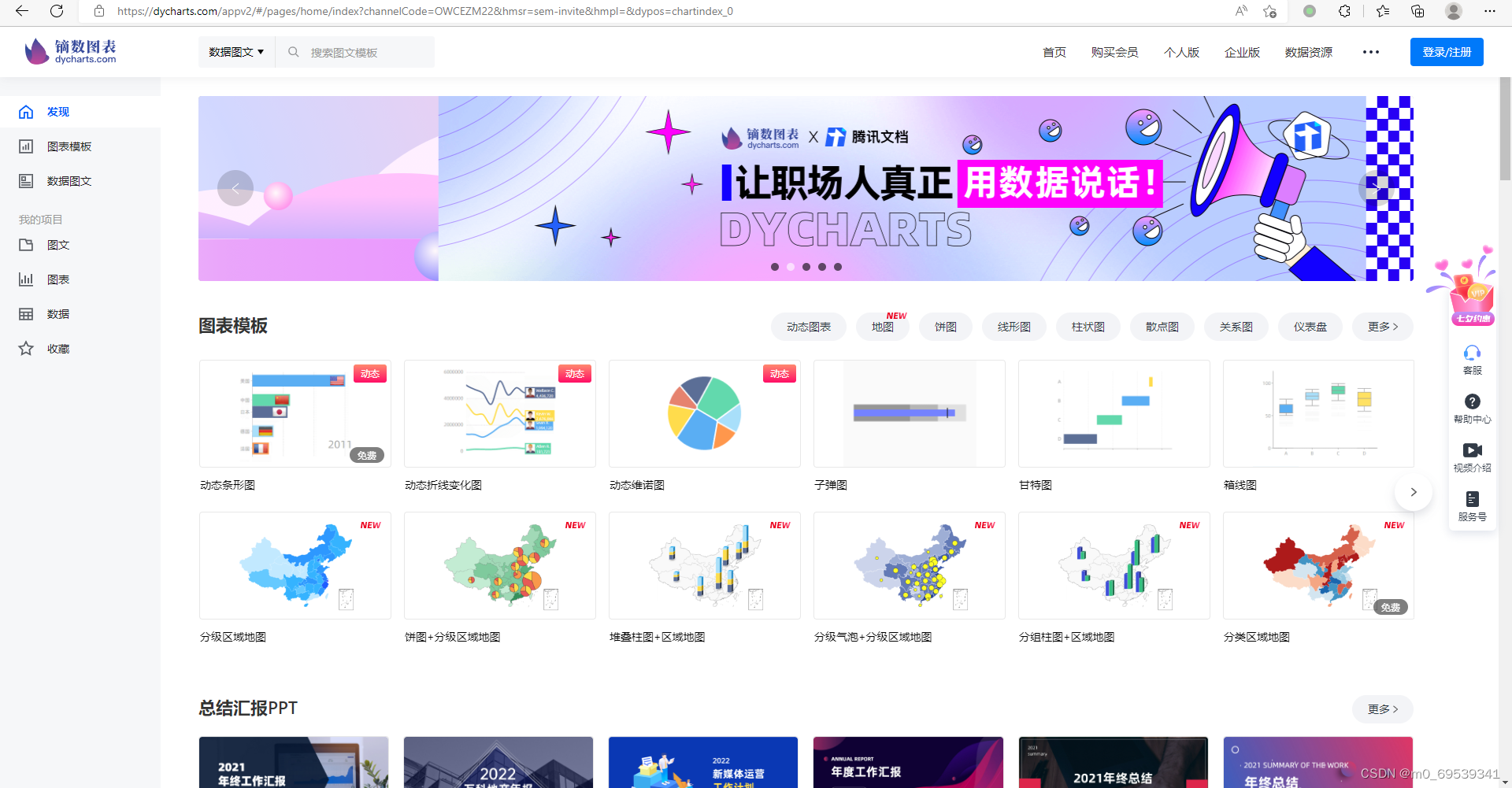The image size is (1512, 788).
Task: Select the third banner carousel dot
Action: pos(806,267)
